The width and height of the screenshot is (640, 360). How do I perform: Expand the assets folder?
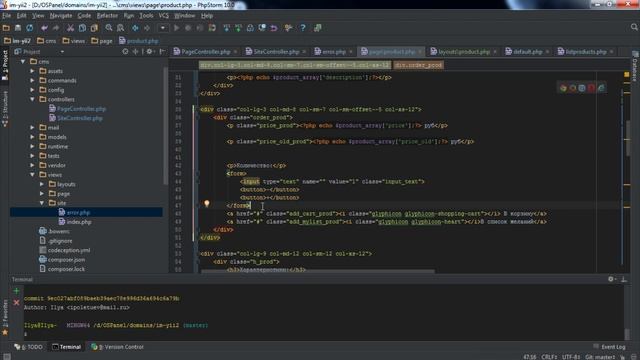click(x=32, y=71)
